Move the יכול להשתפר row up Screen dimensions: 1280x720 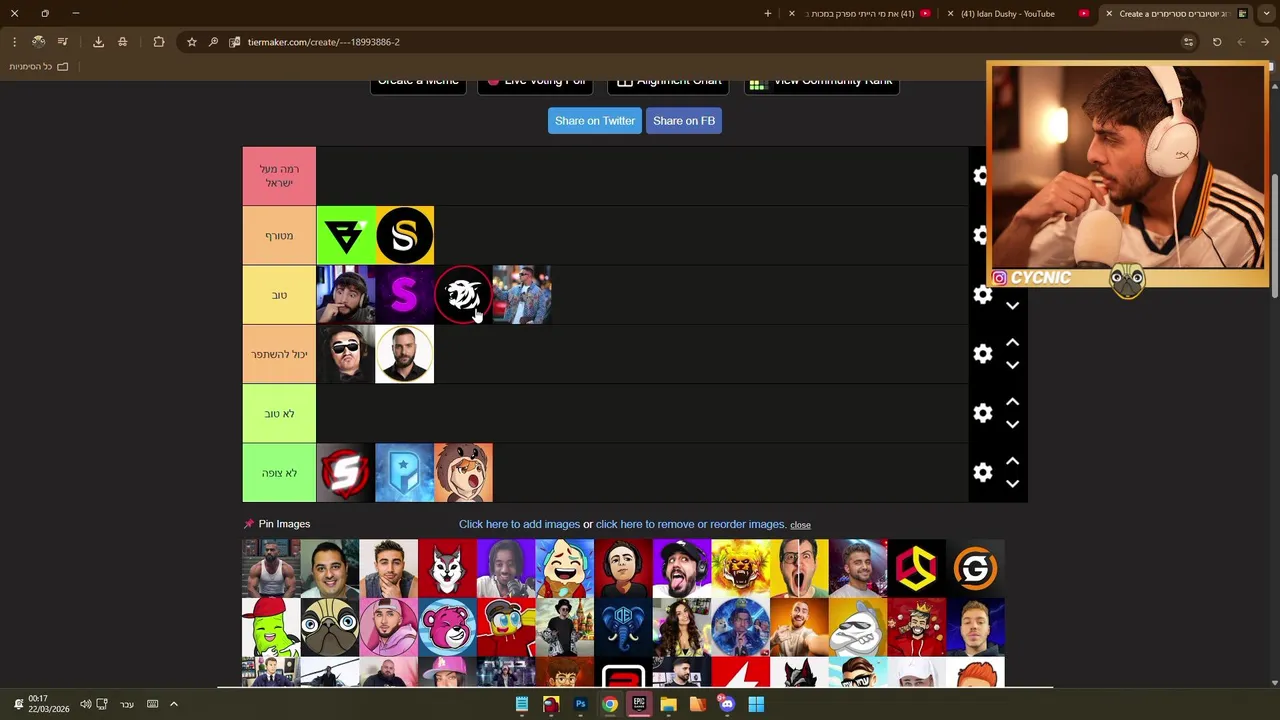pos(1012,343)
